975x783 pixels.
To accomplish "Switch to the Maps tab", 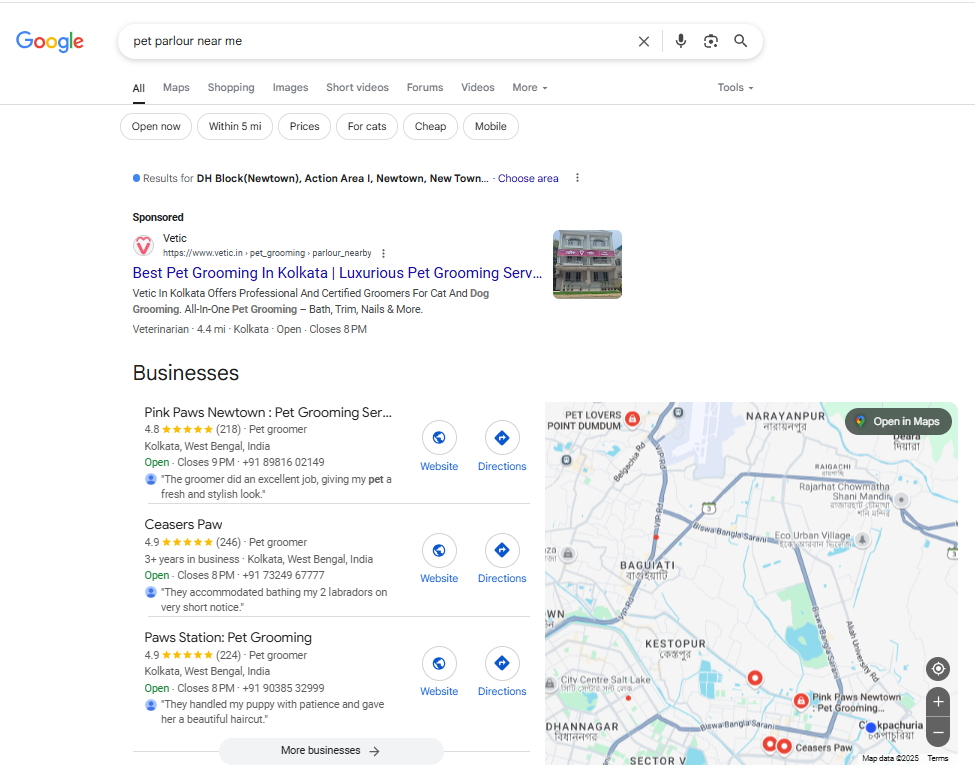I will [x=176, y=88].
